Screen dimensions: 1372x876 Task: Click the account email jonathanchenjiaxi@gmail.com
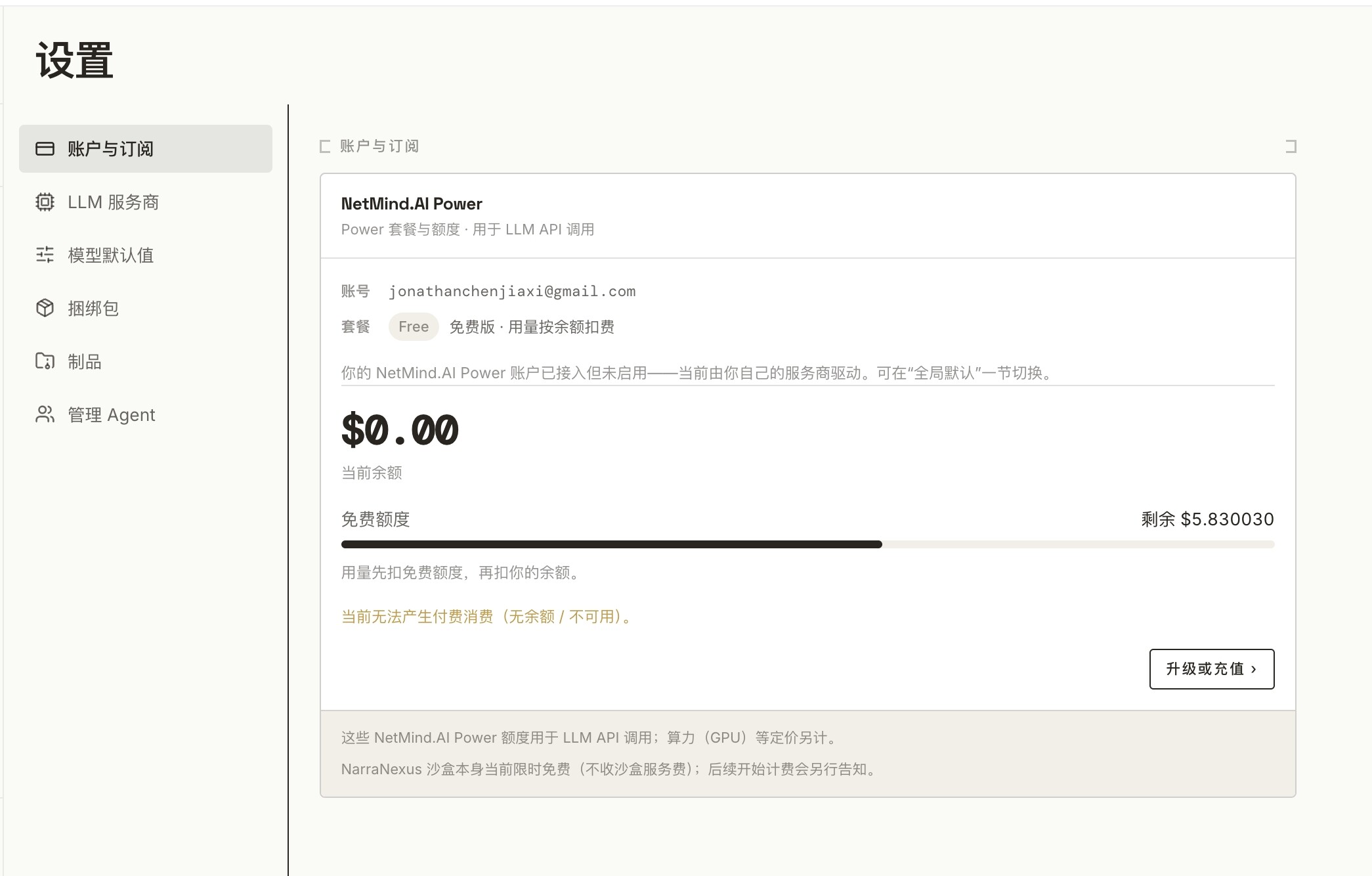[512, 292]
